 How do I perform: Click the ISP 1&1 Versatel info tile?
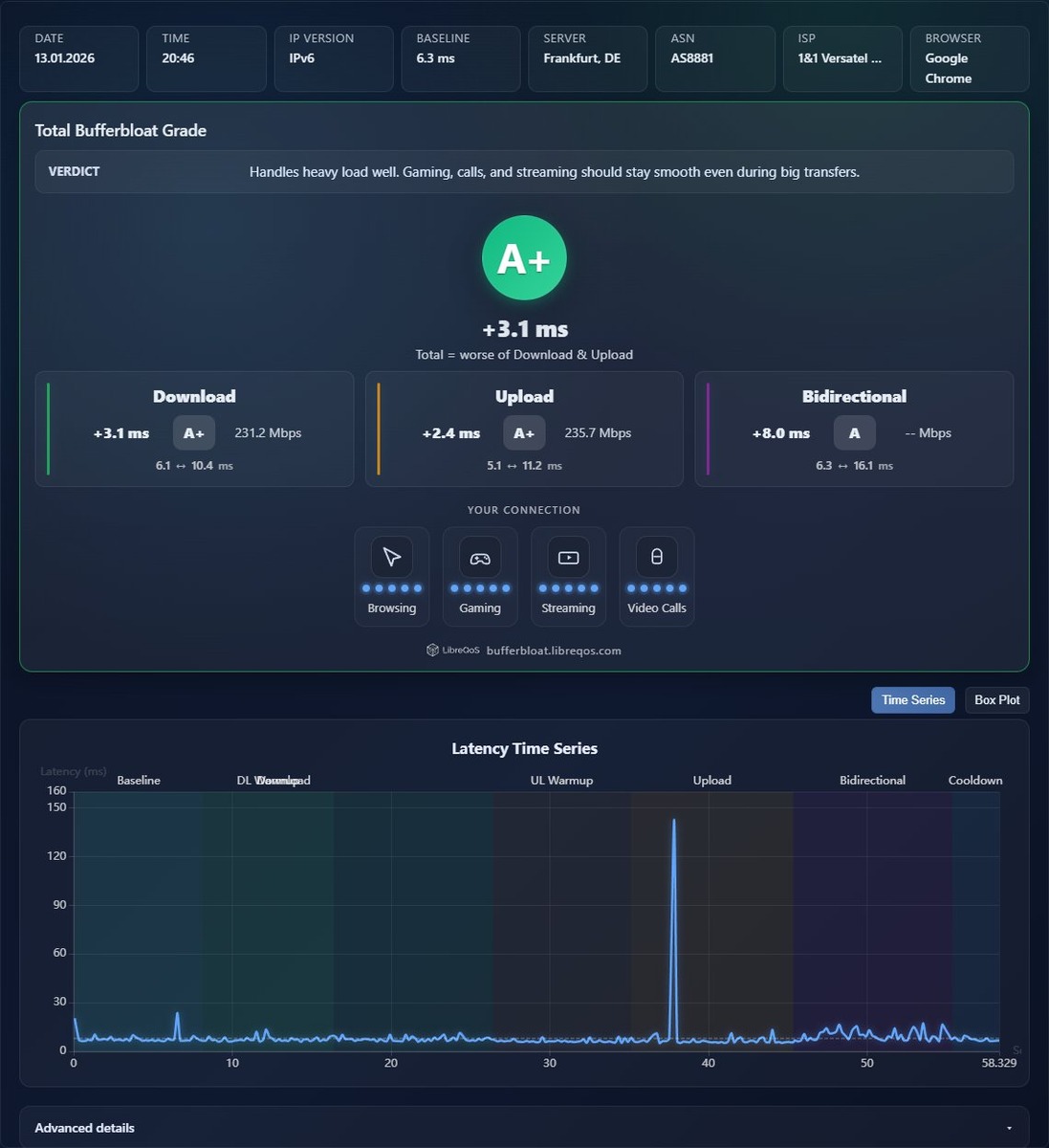point(842,59)
